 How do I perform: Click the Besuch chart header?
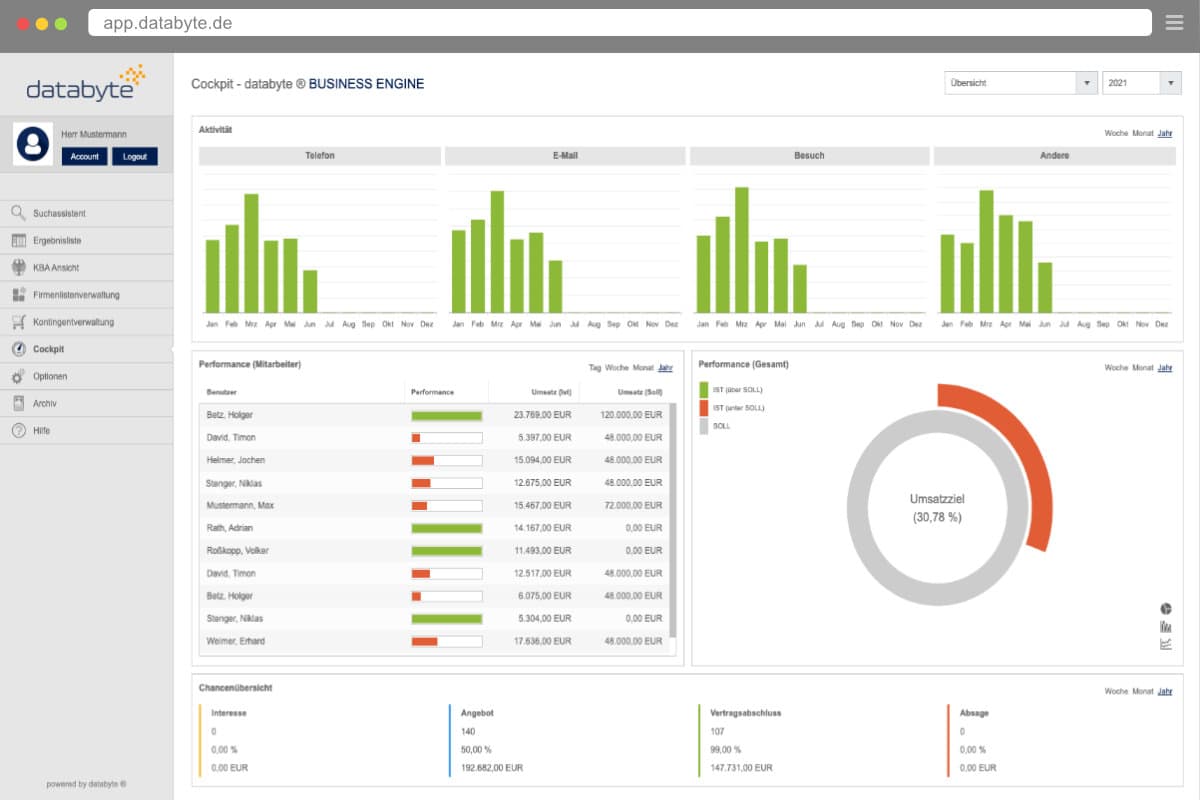click(810, 156)
